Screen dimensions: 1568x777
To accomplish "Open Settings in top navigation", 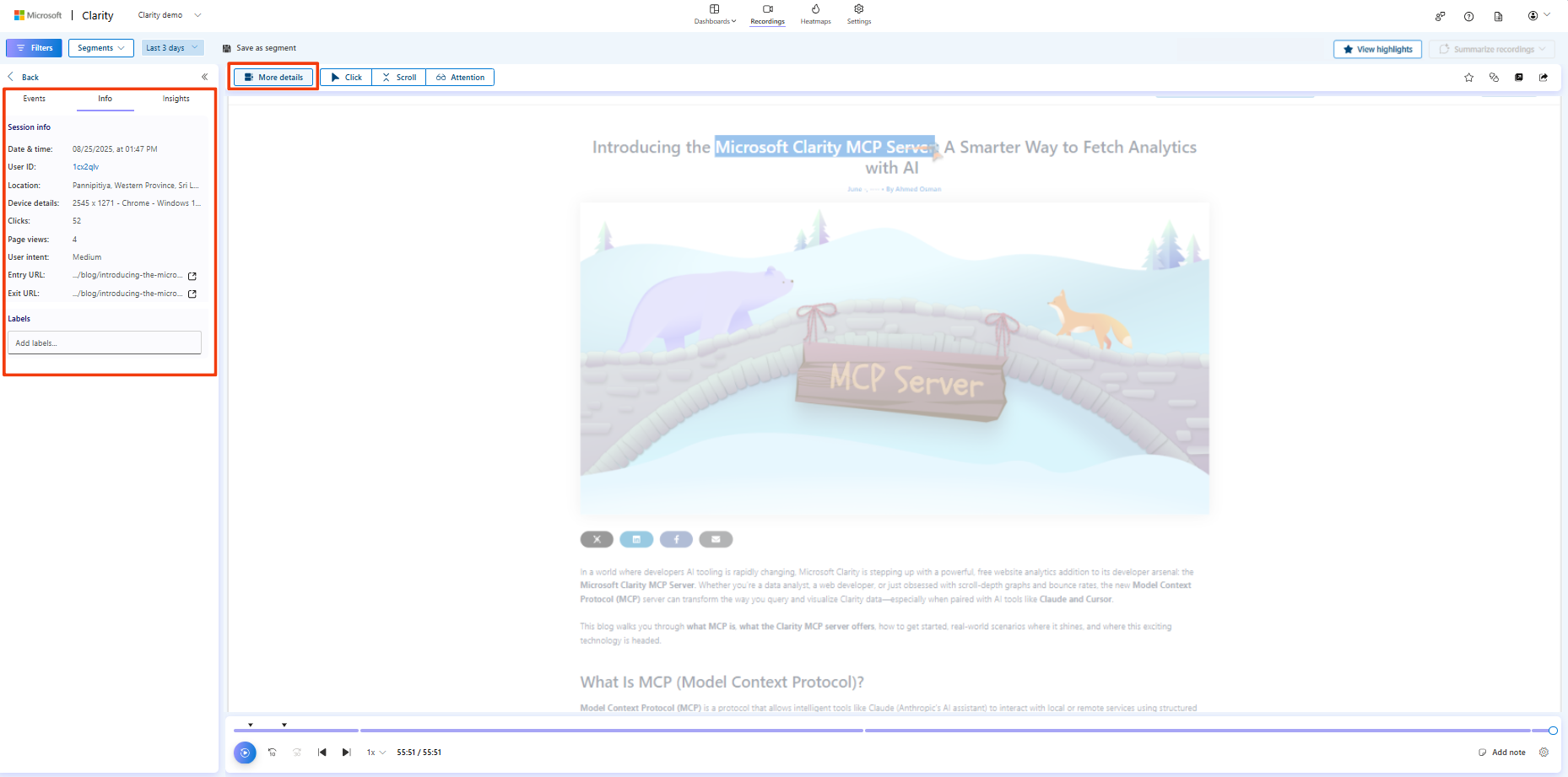I will point(859,14).
